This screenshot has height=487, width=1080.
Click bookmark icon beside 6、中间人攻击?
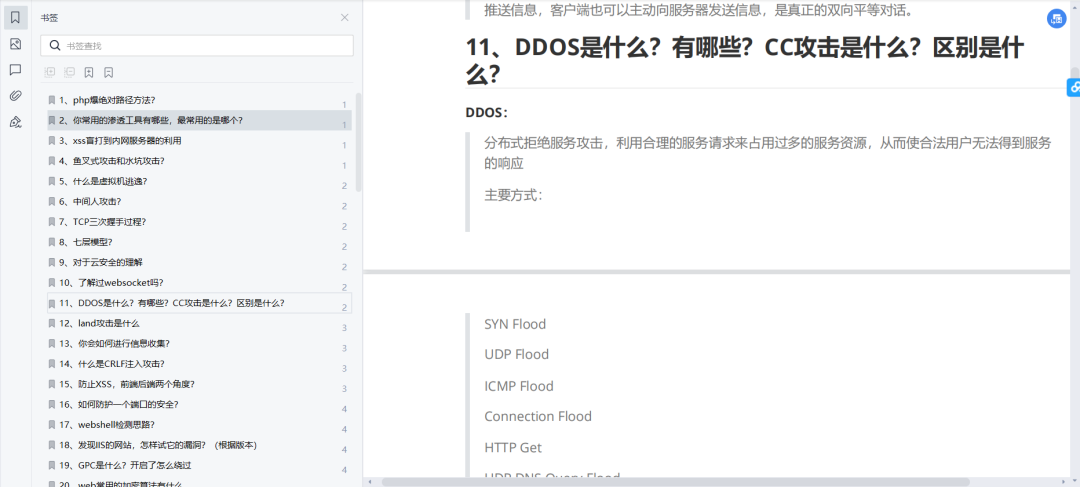pos(52,201)
